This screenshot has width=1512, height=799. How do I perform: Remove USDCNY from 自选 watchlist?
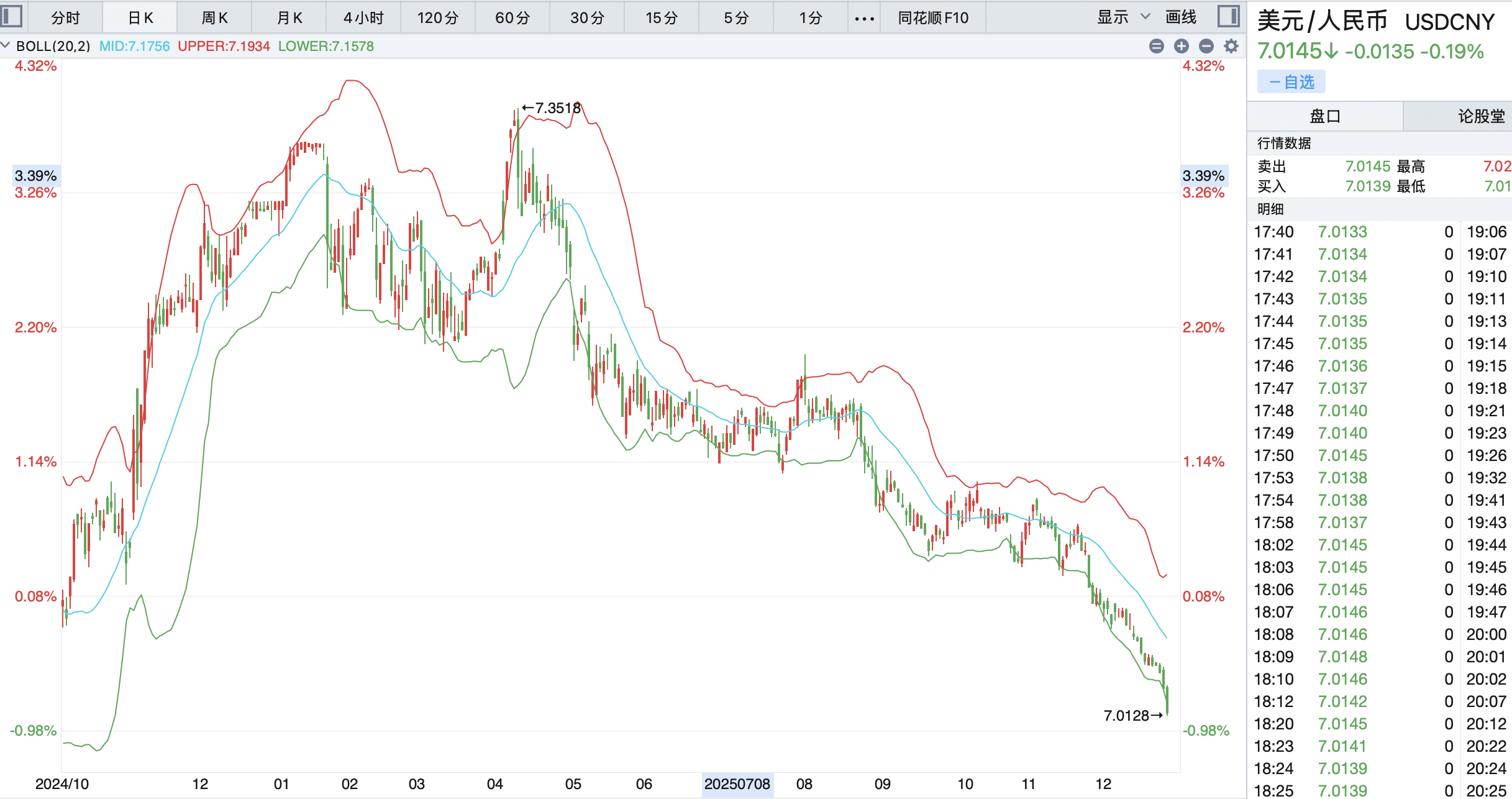(1291, 82)
